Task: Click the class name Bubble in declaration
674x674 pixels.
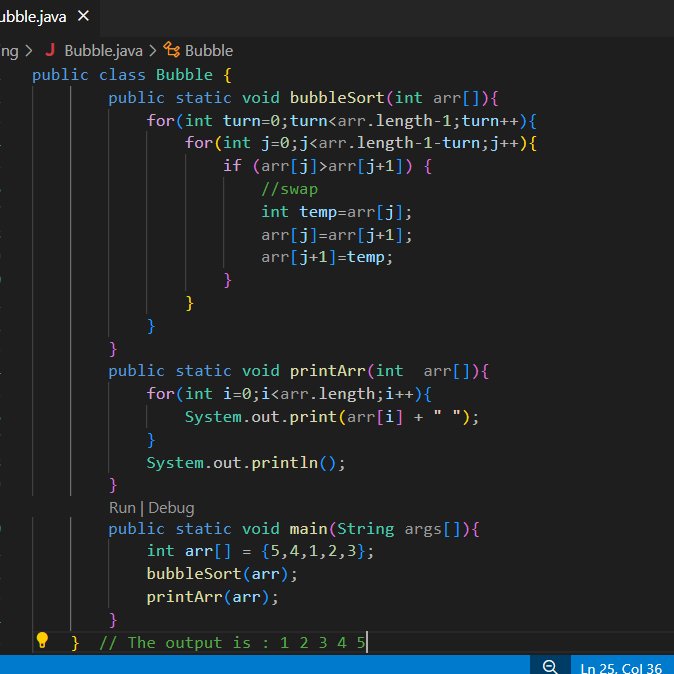Action: click(x=184, y=75)
